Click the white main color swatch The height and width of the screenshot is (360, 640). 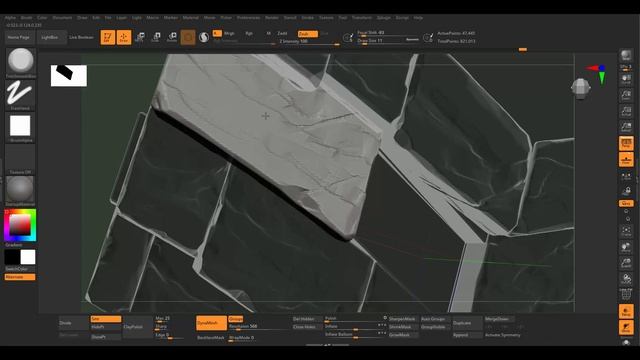28,257
